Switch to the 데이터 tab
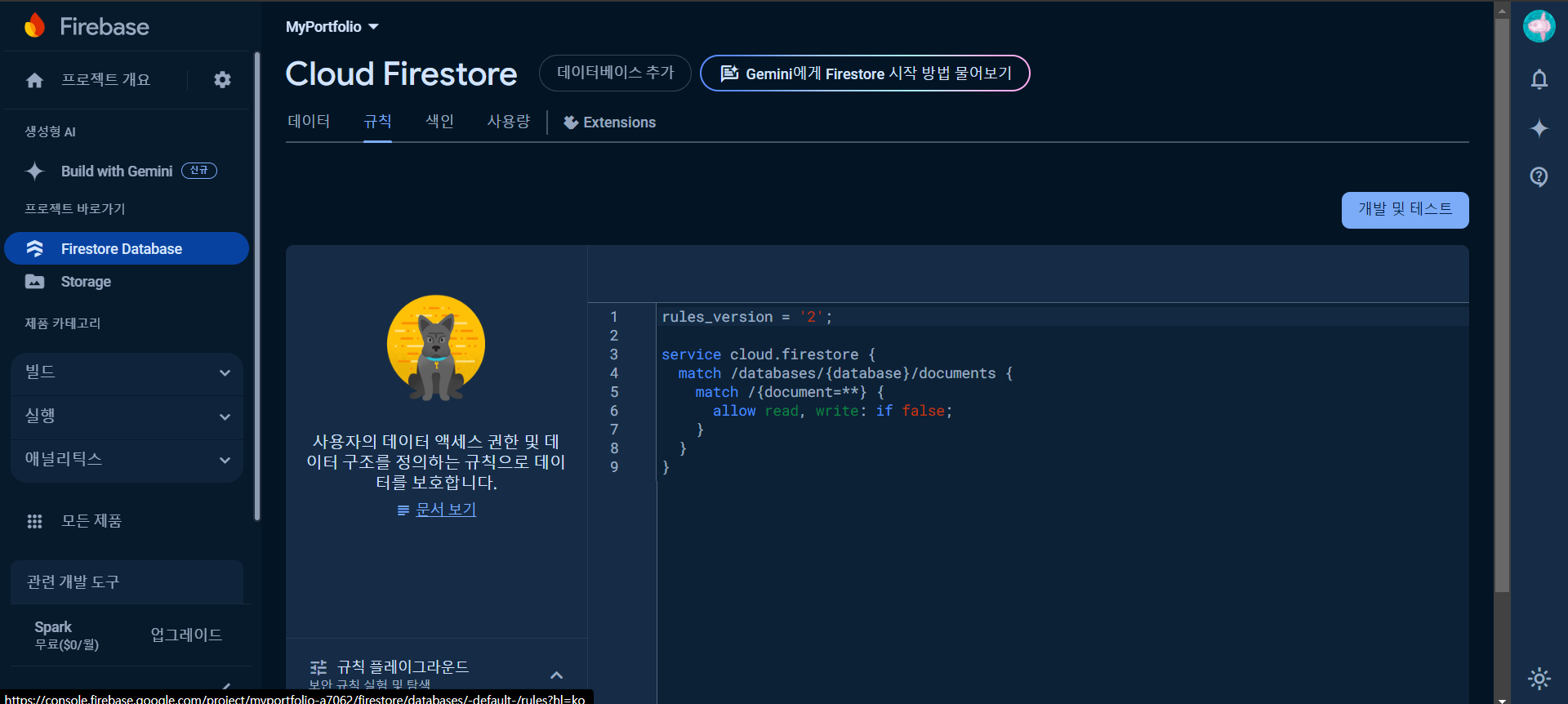 pyautogui.click(x=309, y=122)
